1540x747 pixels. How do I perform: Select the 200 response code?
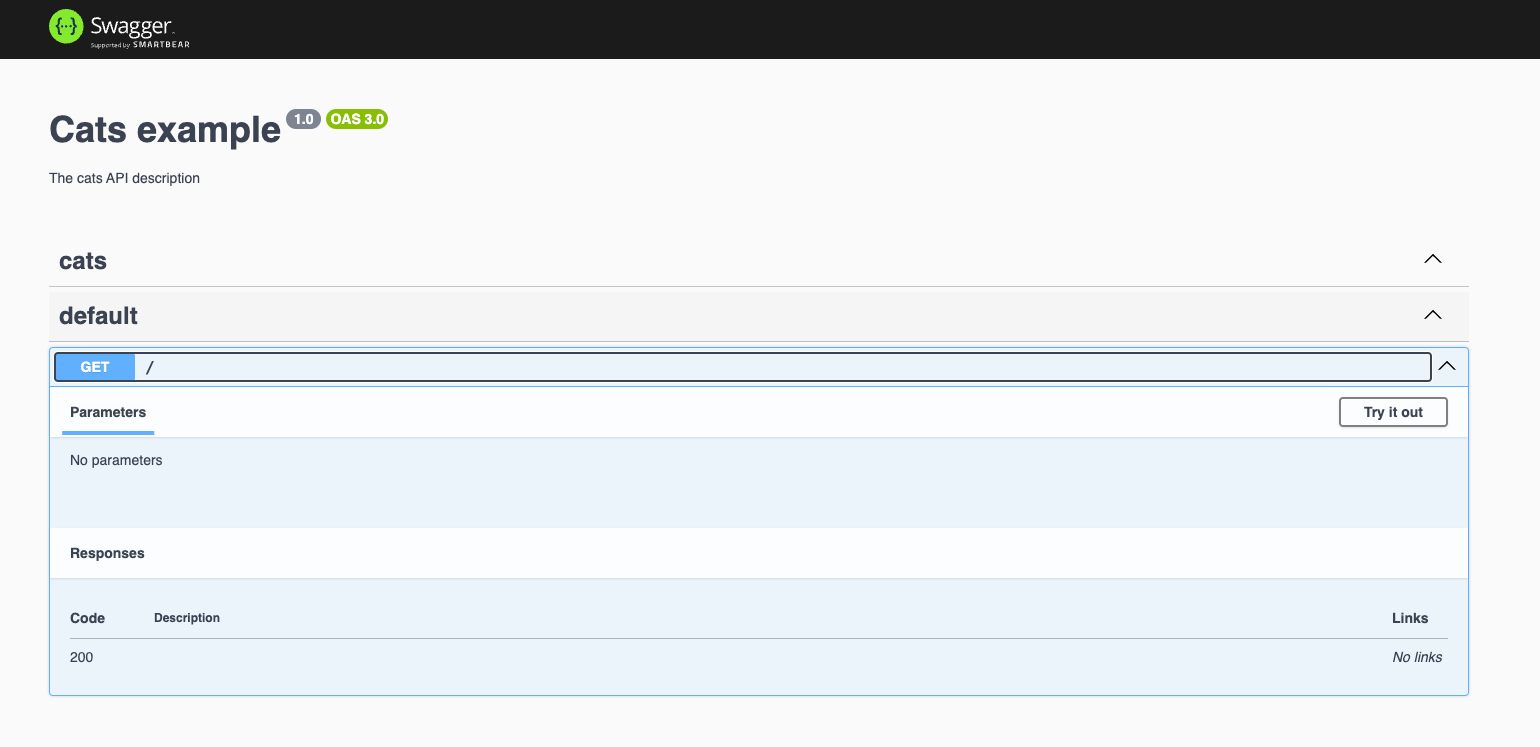(82, 657)
